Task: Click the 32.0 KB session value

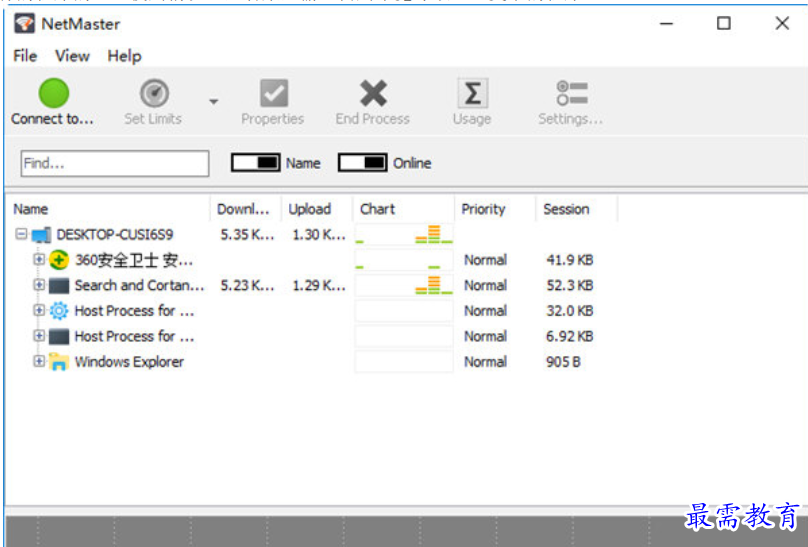Action: [x=569, y=311]
